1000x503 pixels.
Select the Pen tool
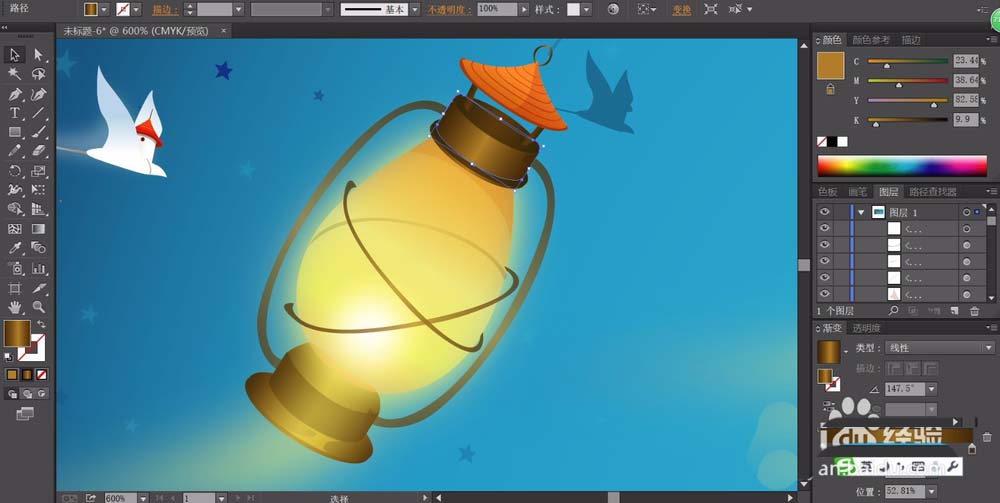(x=15, y=94)
